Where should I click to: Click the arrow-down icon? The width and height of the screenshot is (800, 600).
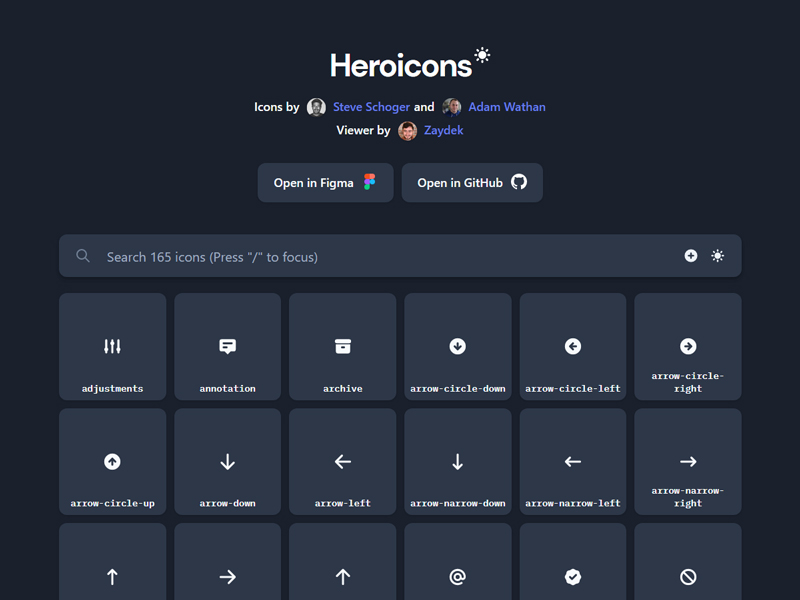point(227,461)
